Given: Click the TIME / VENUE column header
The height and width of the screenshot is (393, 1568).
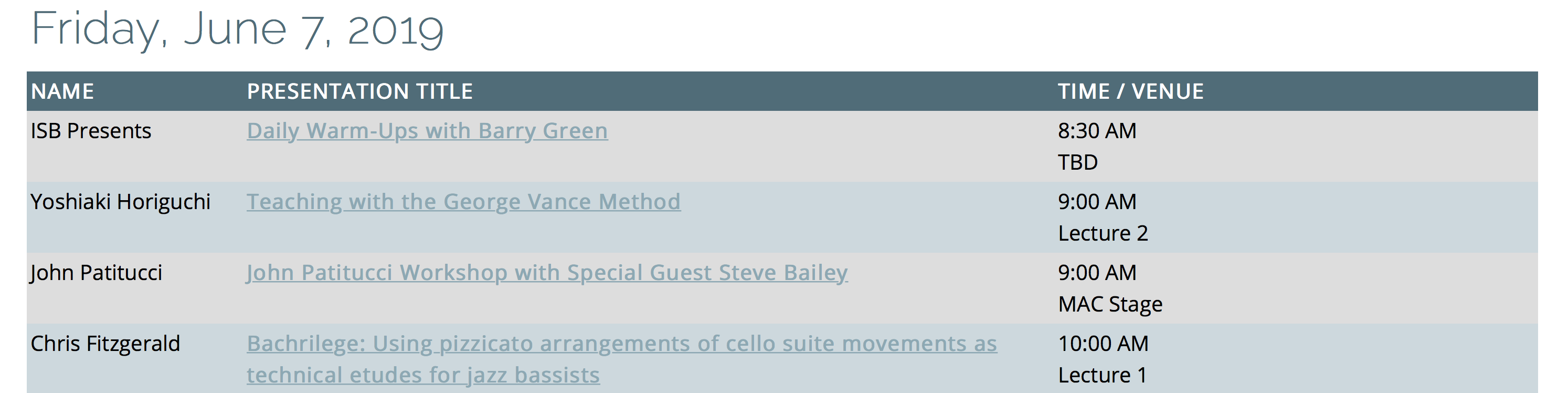Looking at the screenshot, I should click(x=1130, y=91).
